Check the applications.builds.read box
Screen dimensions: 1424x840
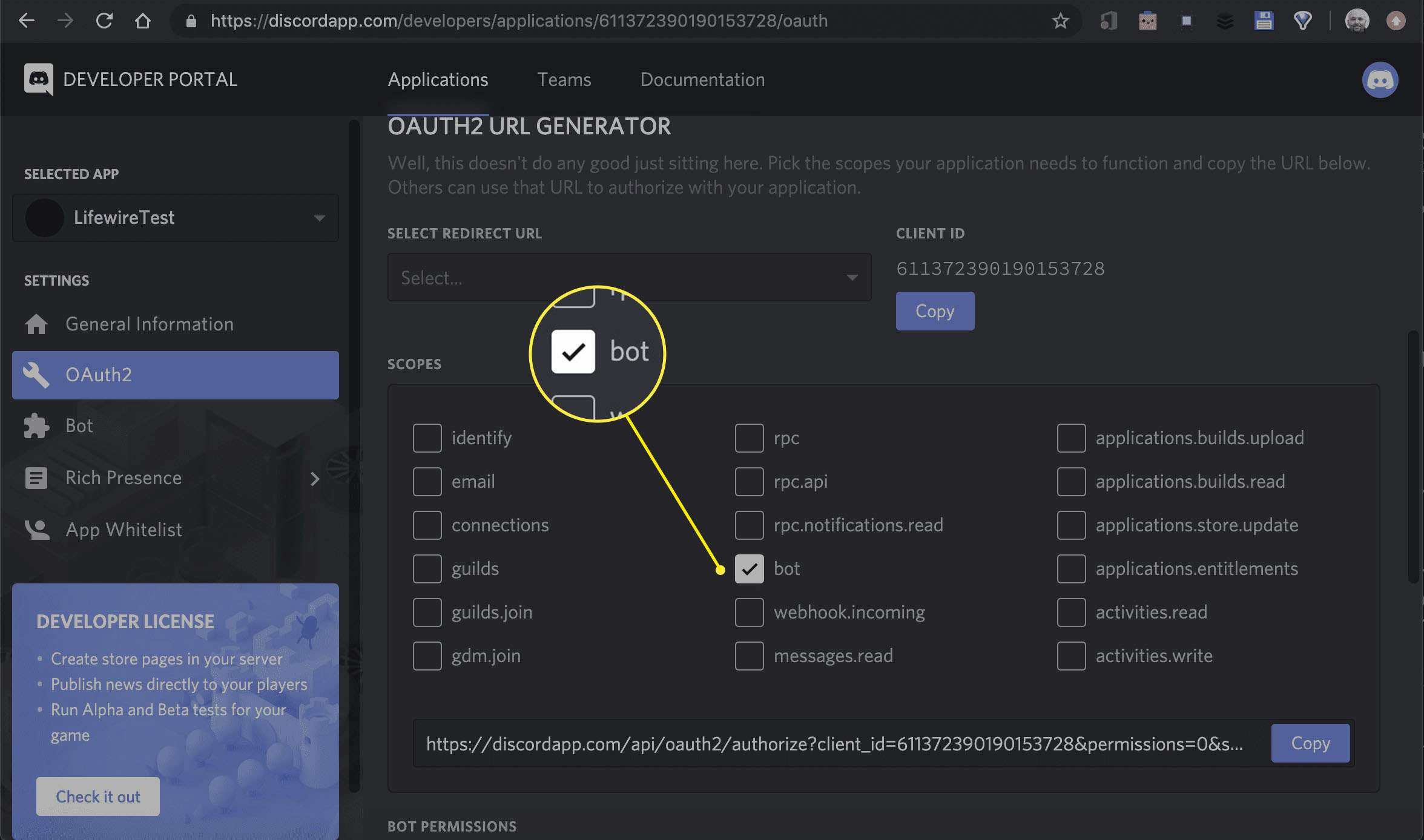coord(1072,482)
